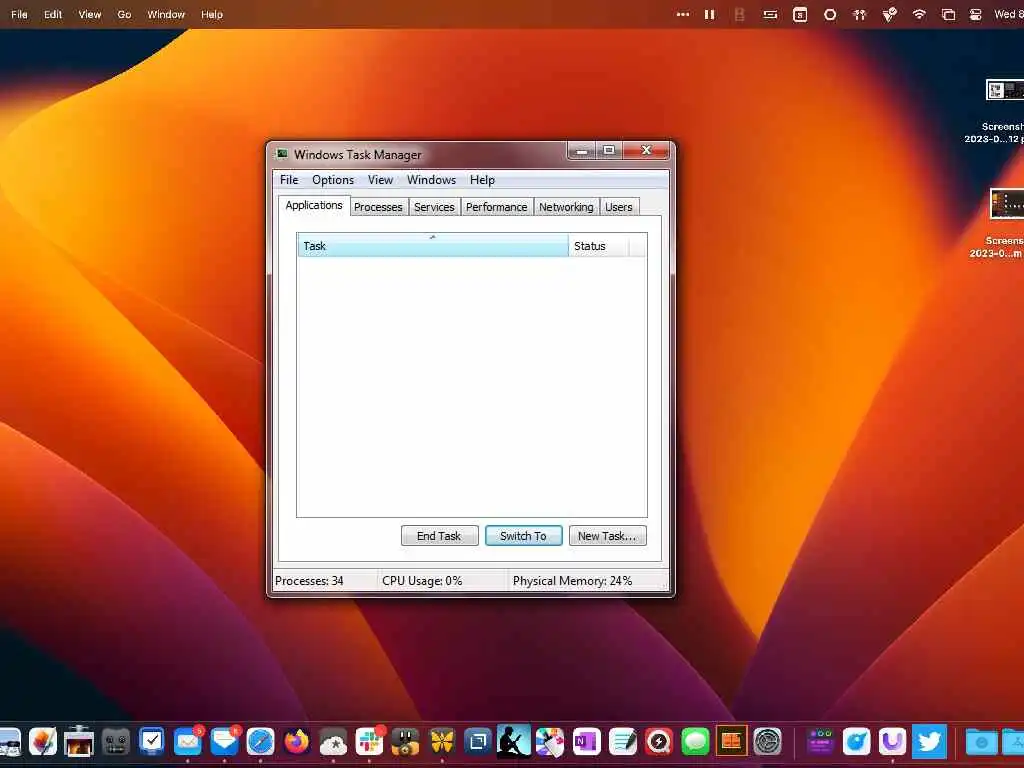
Task: Open the purple U-shaped app in Dock
Action: tap(893, 742)
